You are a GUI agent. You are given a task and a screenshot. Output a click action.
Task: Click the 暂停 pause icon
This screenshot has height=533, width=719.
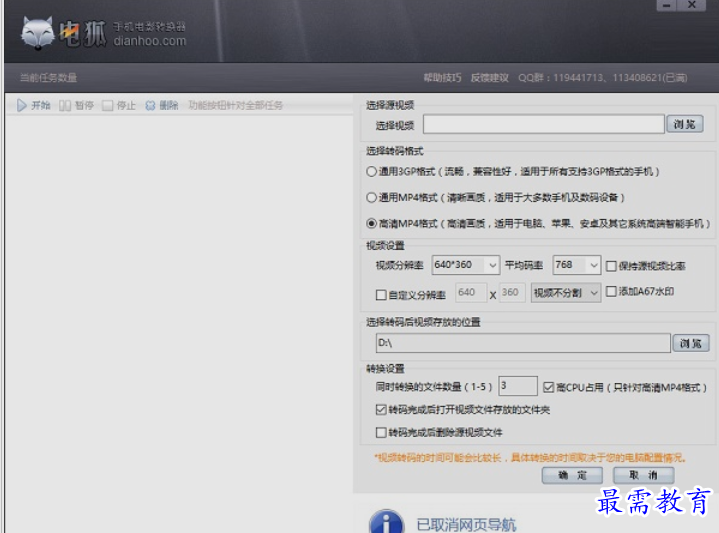(65, 106)
